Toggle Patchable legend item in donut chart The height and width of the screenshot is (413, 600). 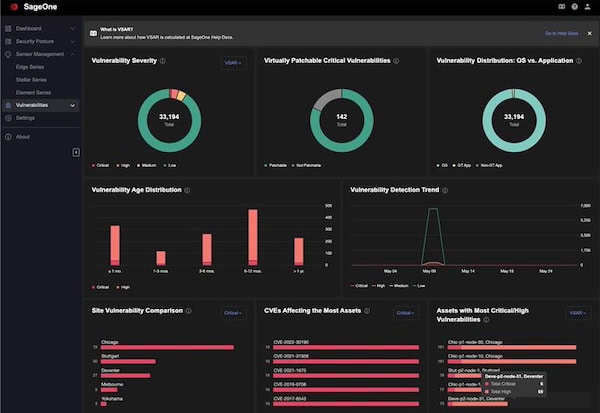tap(276, 165)
